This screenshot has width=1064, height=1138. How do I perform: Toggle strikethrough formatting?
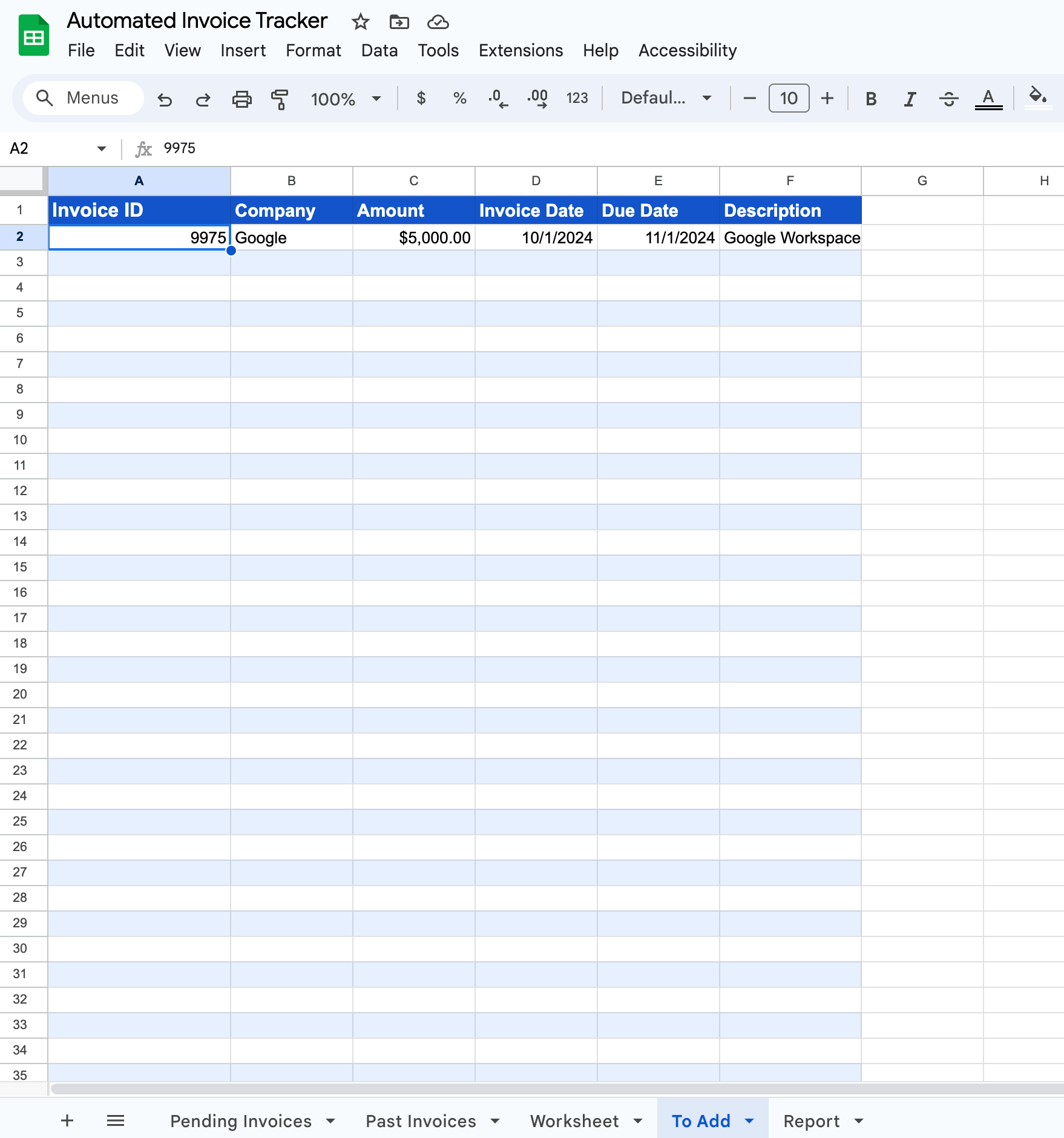(948, 99)
